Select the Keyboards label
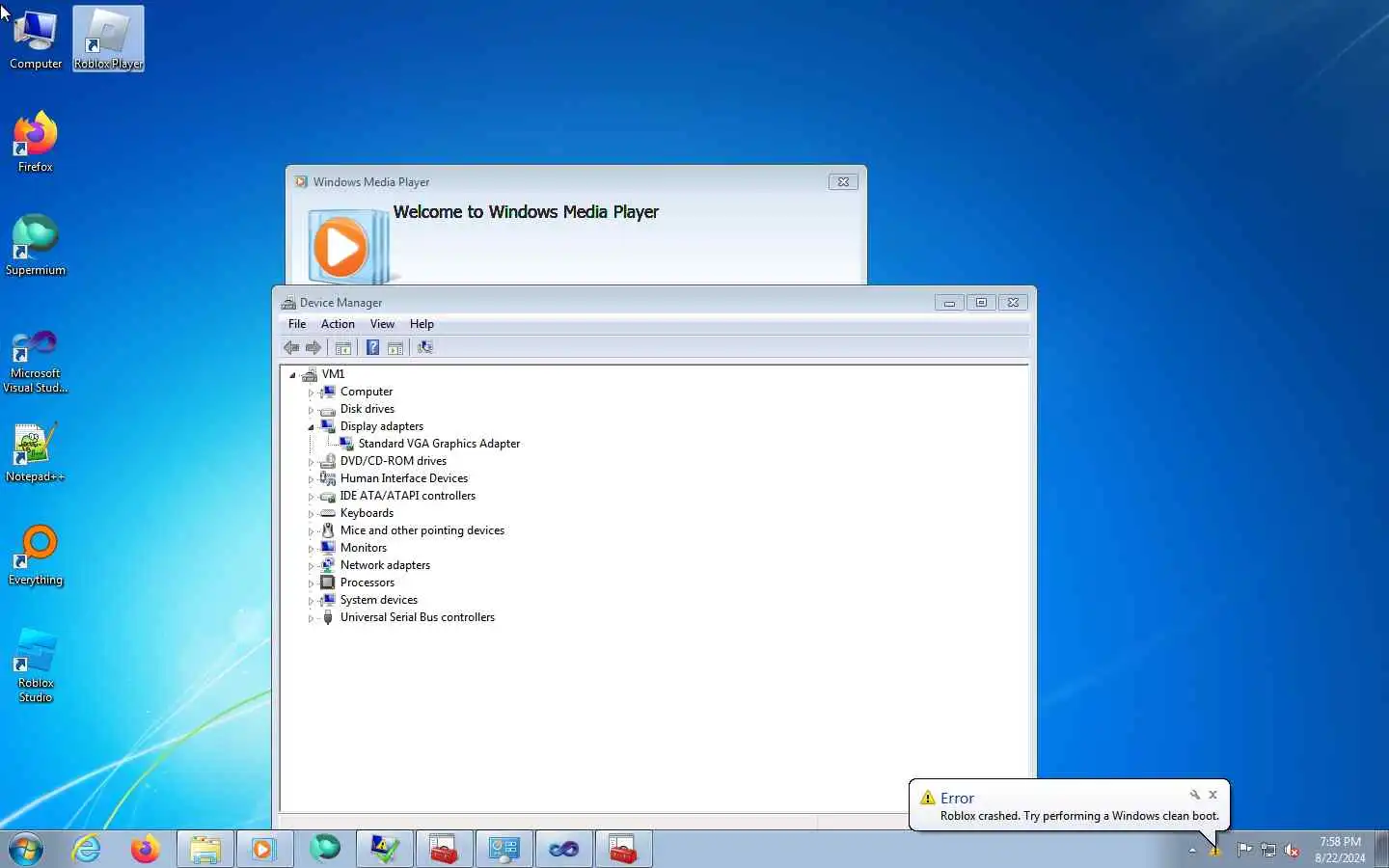The image size is (1389, 868). pos(367,513)
